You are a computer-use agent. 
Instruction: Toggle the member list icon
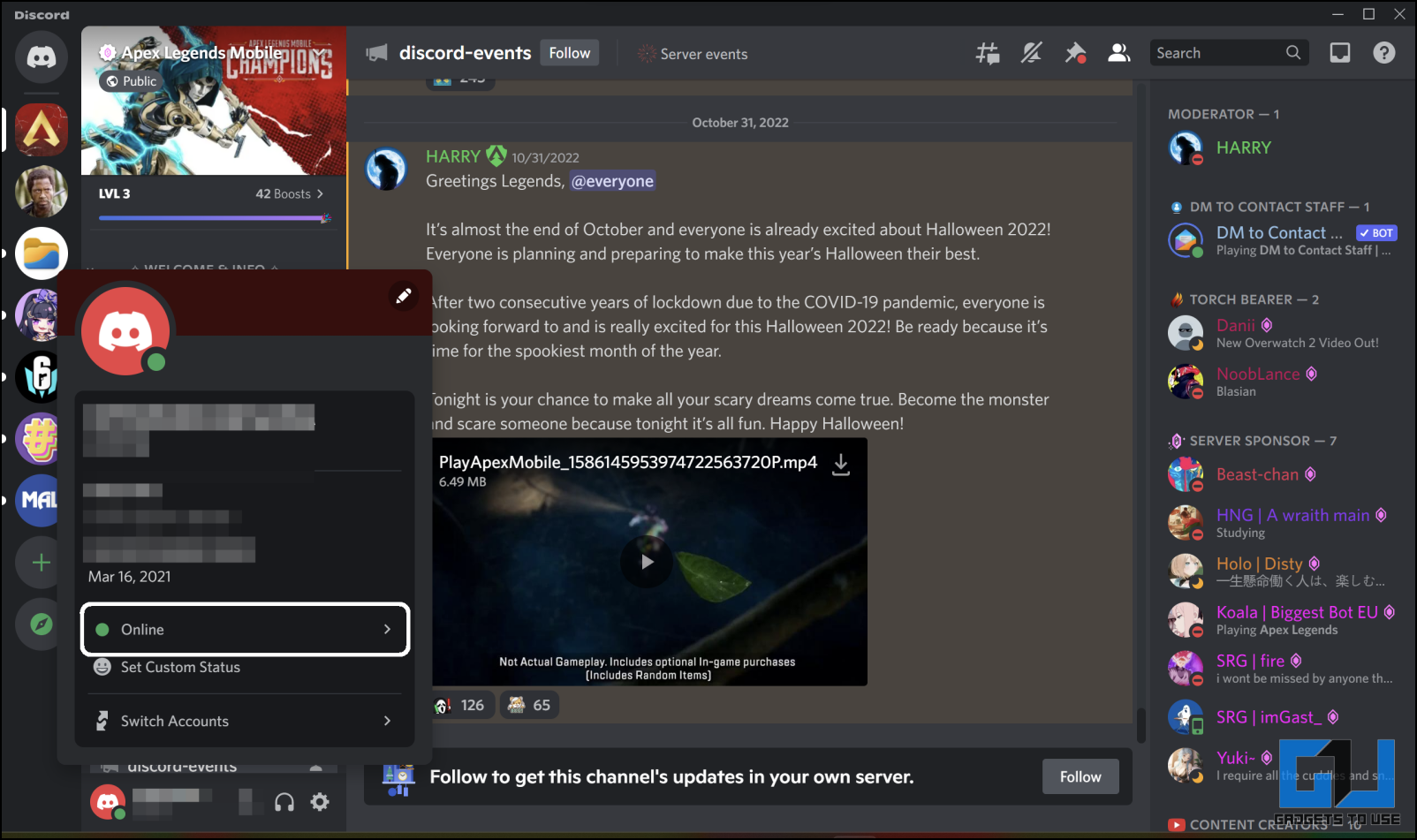click(x=1119, y=53)
